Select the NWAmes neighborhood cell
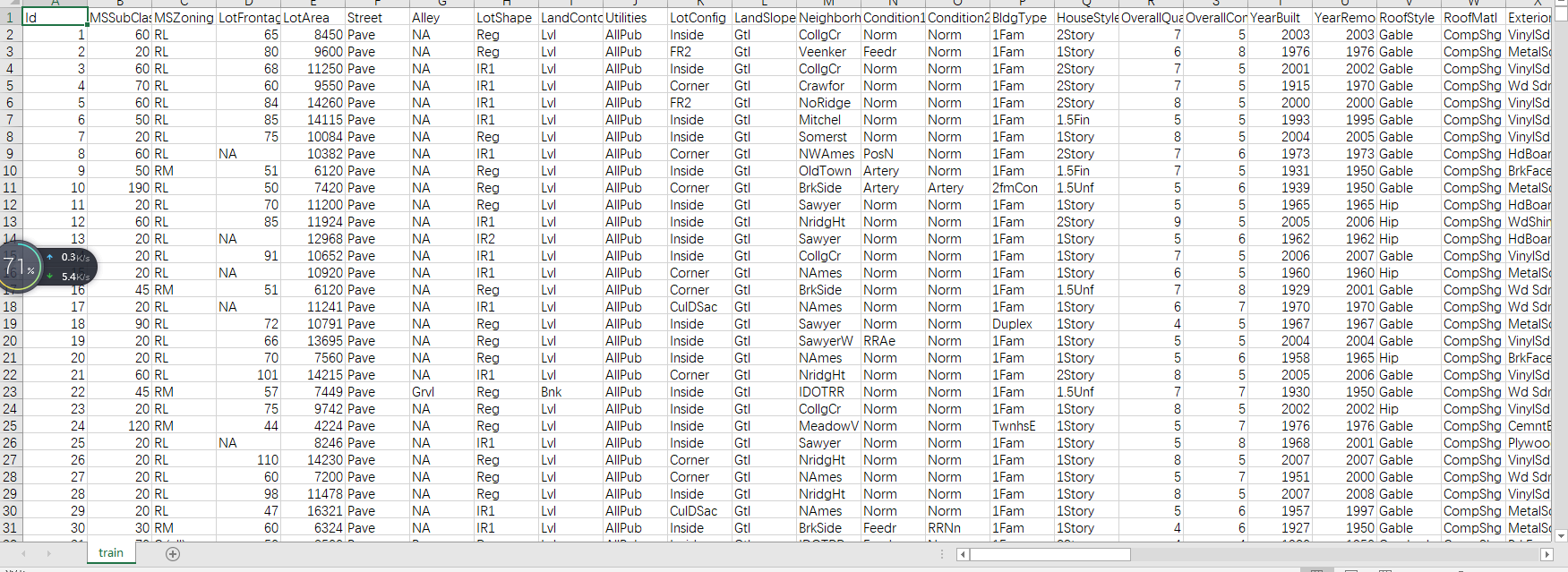Image resolution: width=1568 pixels, height=572 pixels. coord(828,154)
